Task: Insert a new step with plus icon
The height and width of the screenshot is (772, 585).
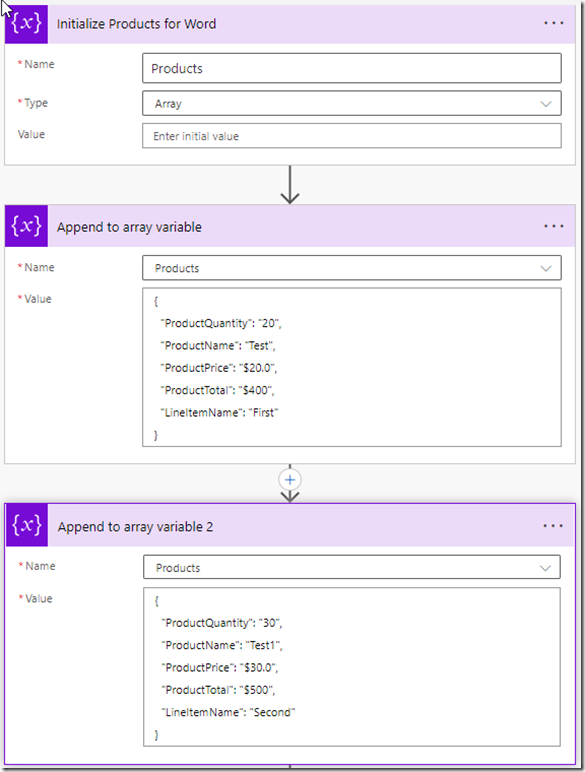Action: click(290, 480)
